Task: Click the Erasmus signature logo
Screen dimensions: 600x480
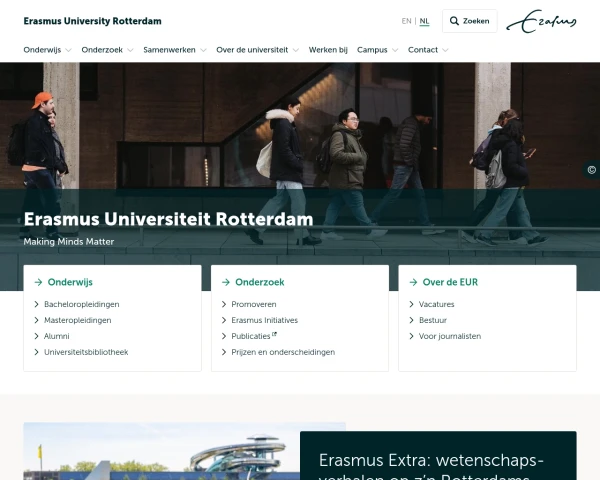Action: tap(541, 21)
